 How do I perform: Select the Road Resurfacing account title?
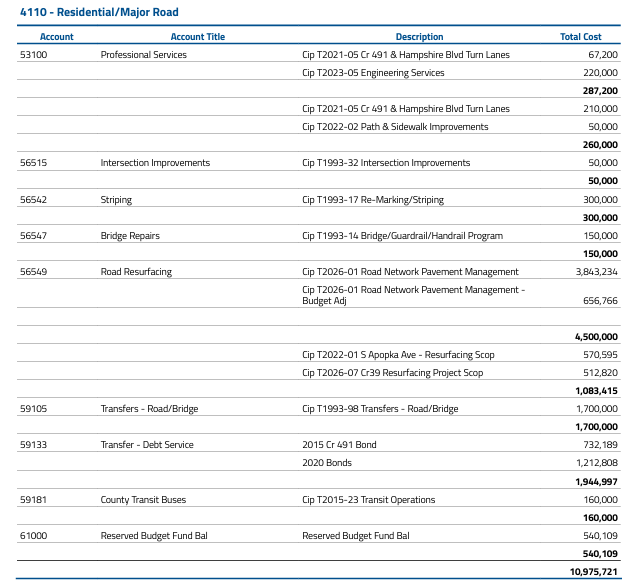136,272
